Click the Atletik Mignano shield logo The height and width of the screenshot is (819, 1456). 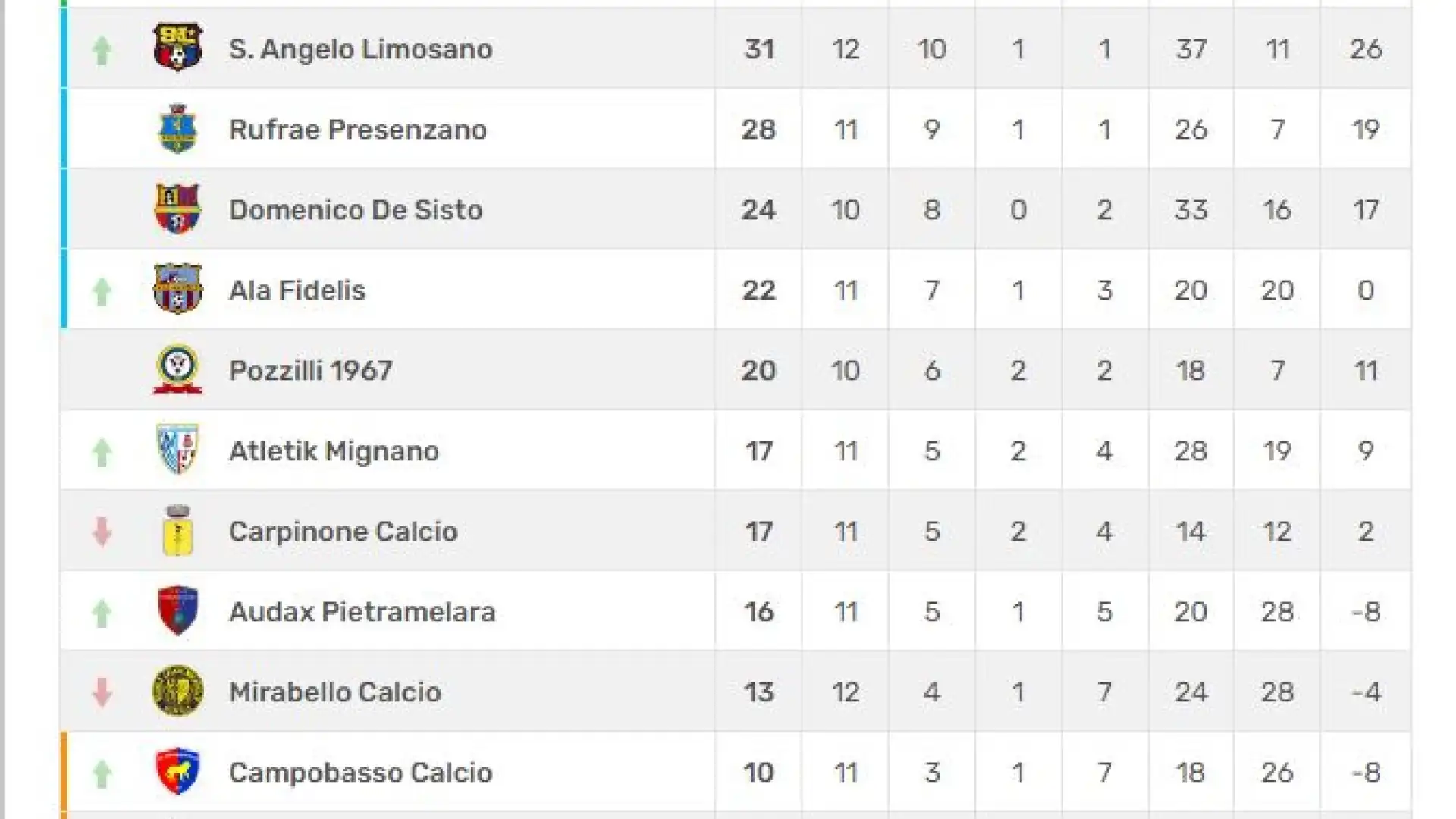pos(177,450)
